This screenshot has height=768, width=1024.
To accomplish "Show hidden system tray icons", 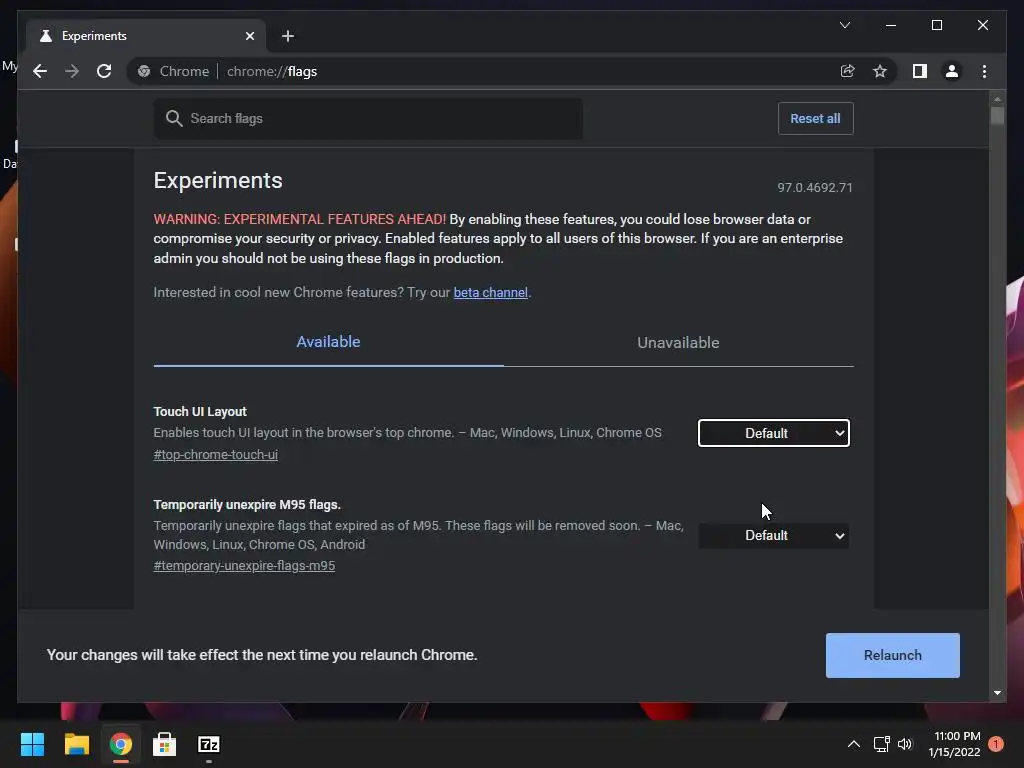I will click(x=853, y=744).
